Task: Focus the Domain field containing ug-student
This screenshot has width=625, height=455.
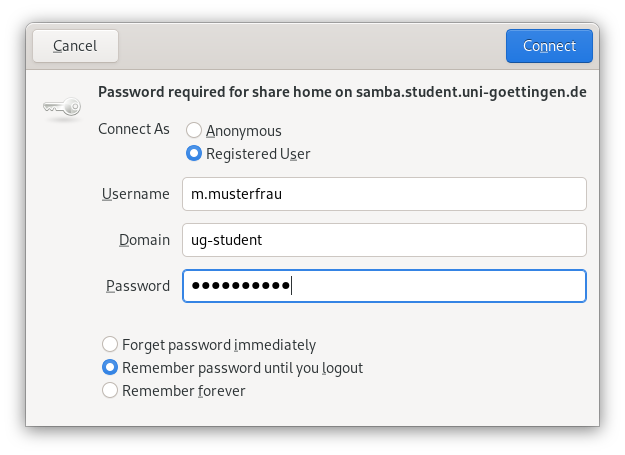Action: click(384, 240)
